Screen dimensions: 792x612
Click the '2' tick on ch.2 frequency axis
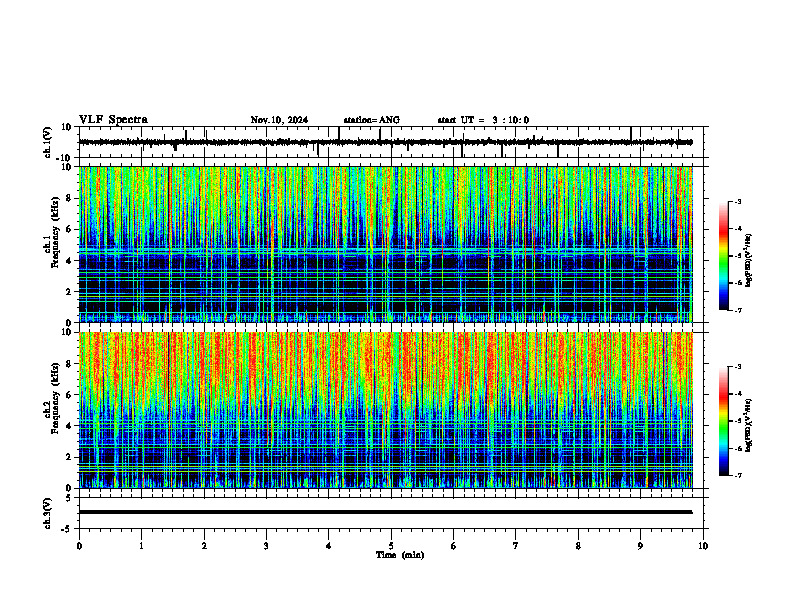pos(70,457)
